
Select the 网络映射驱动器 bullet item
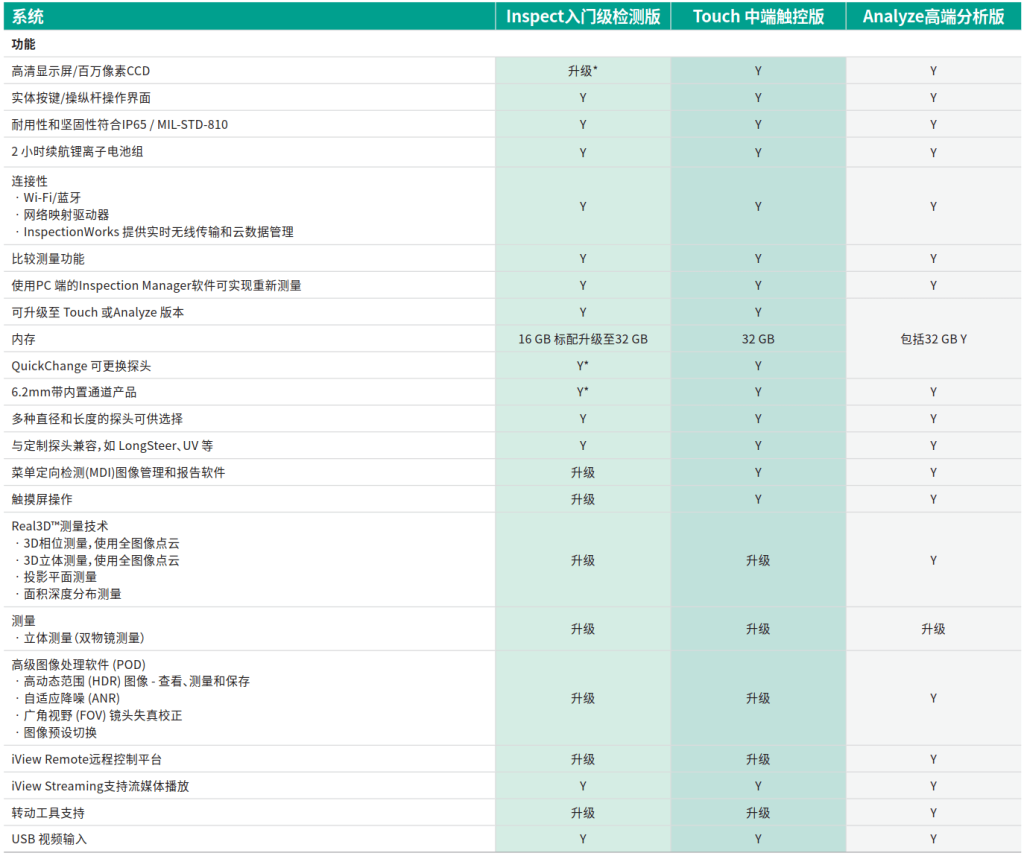pyautogui.click(x=66, y=215)
